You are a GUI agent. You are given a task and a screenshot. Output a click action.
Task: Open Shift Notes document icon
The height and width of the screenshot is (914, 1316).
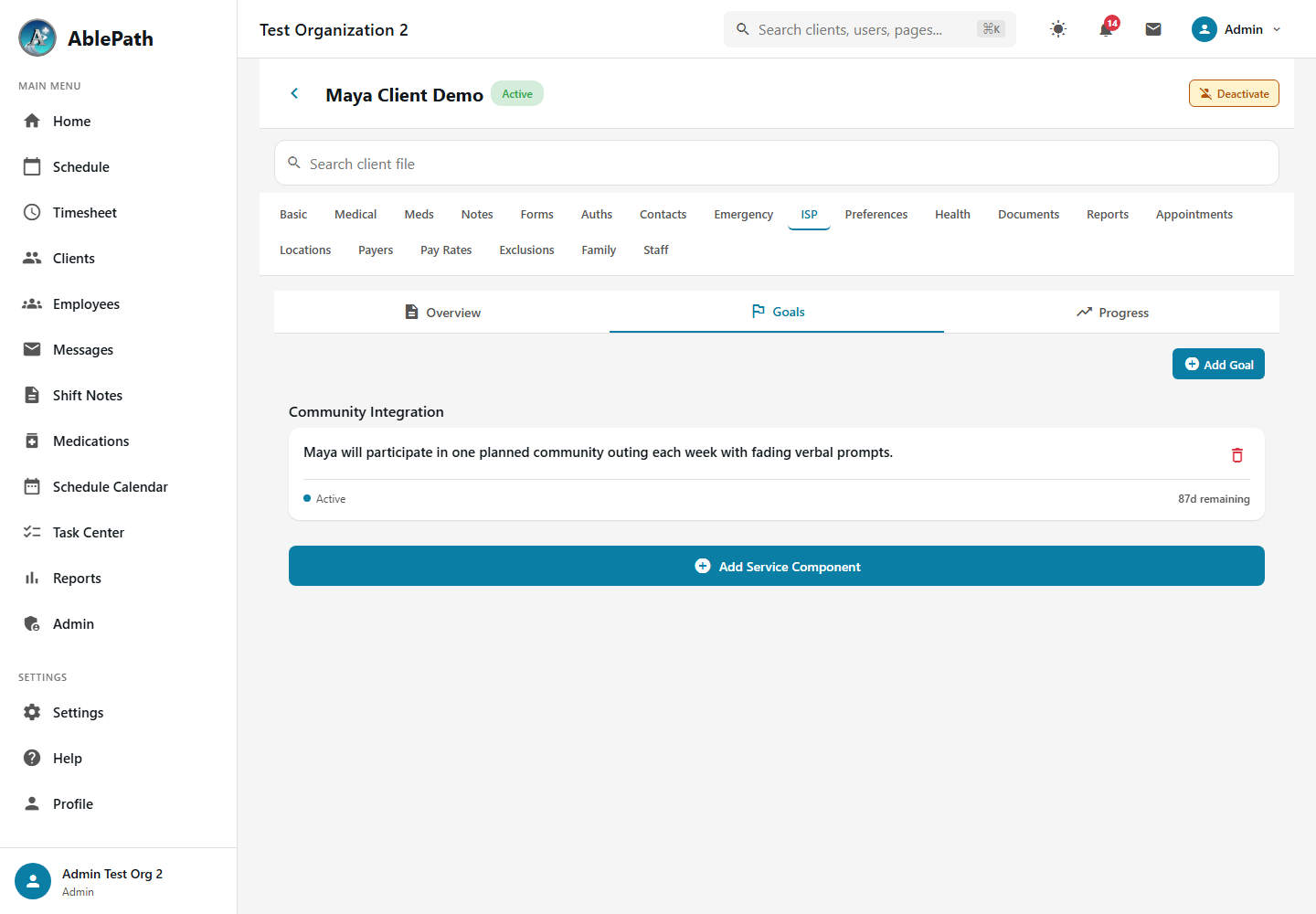coord(32,395)
